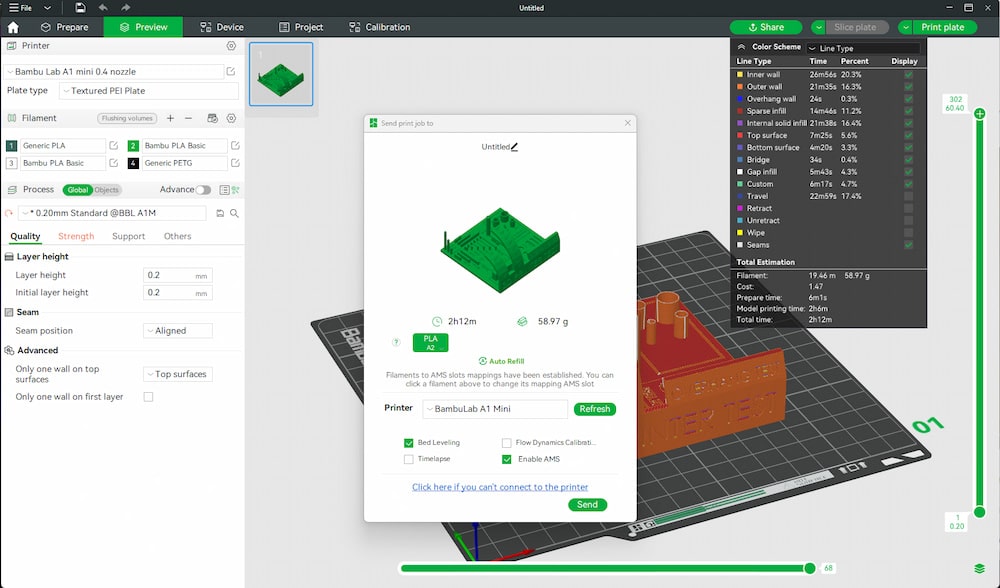Search process settings magnifier icon
This screenshot has height=588, width=1000.
pyautogui.click(x=235, y=213)
